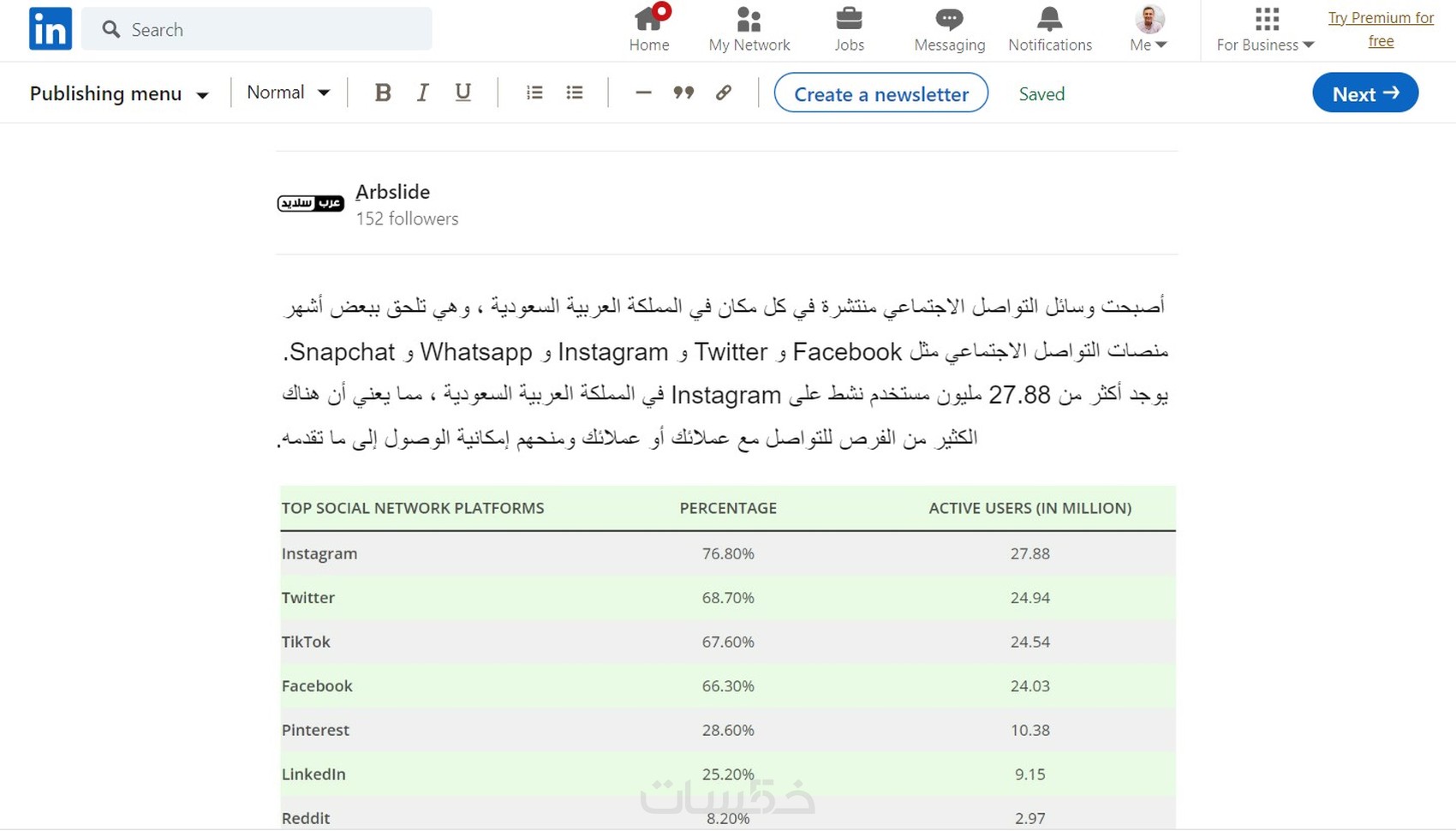Click the profile photo avatar

click(1149, 19)
